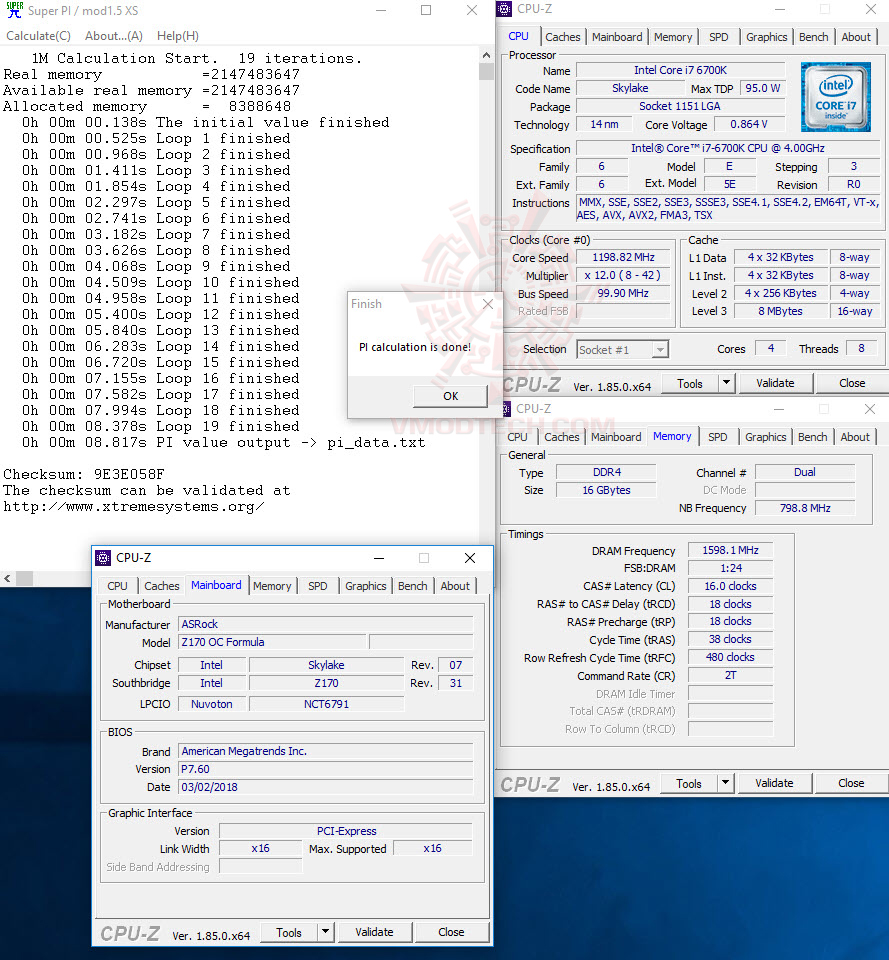The width and height of the screenshot is (889, 960).
Task: Open Memory tab in Mainboard CPU-Z window
Action: pos(272,586)
